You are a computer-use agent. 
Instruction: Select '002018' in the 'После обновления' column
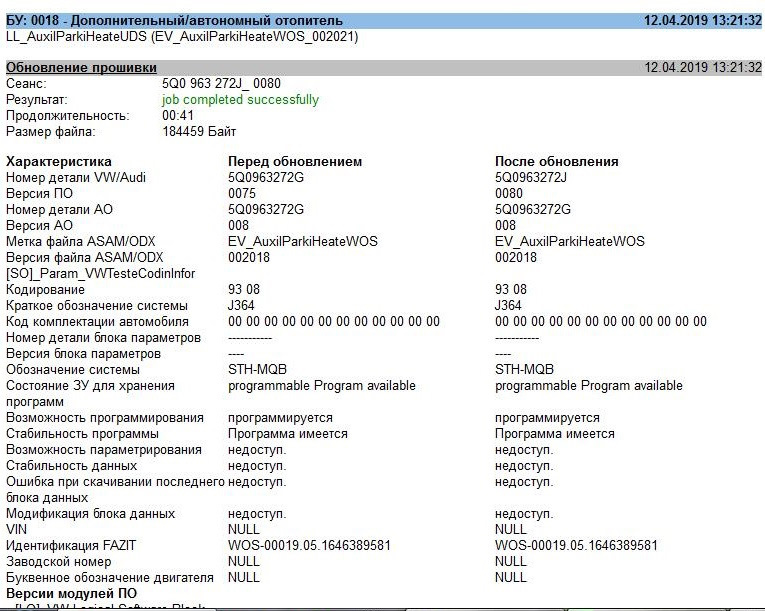(x=516, y=258)
